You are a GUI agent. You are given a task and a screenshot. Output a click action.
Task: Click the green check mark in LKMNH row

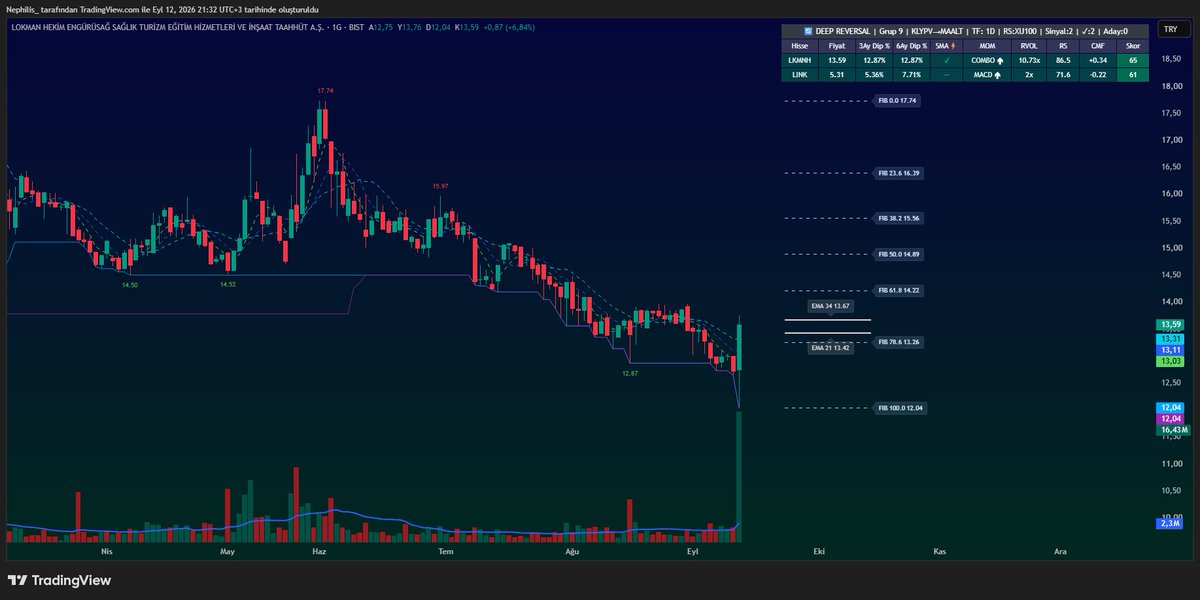pyautogui.click(x=946, y=60)
